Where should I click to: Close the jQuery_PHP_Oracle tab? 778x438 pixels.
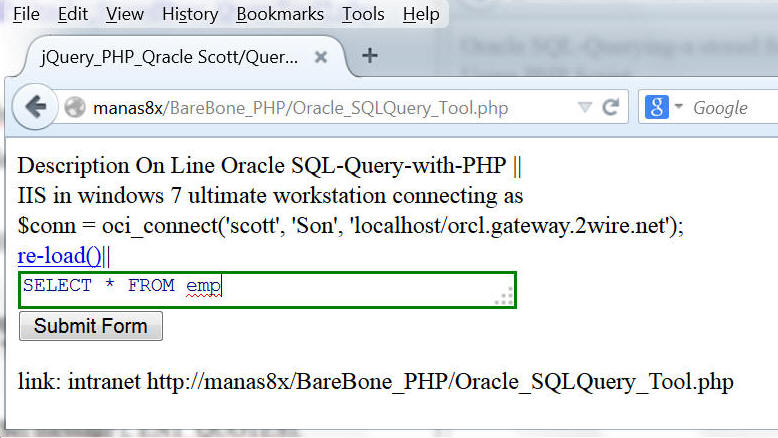pos(321,58)
